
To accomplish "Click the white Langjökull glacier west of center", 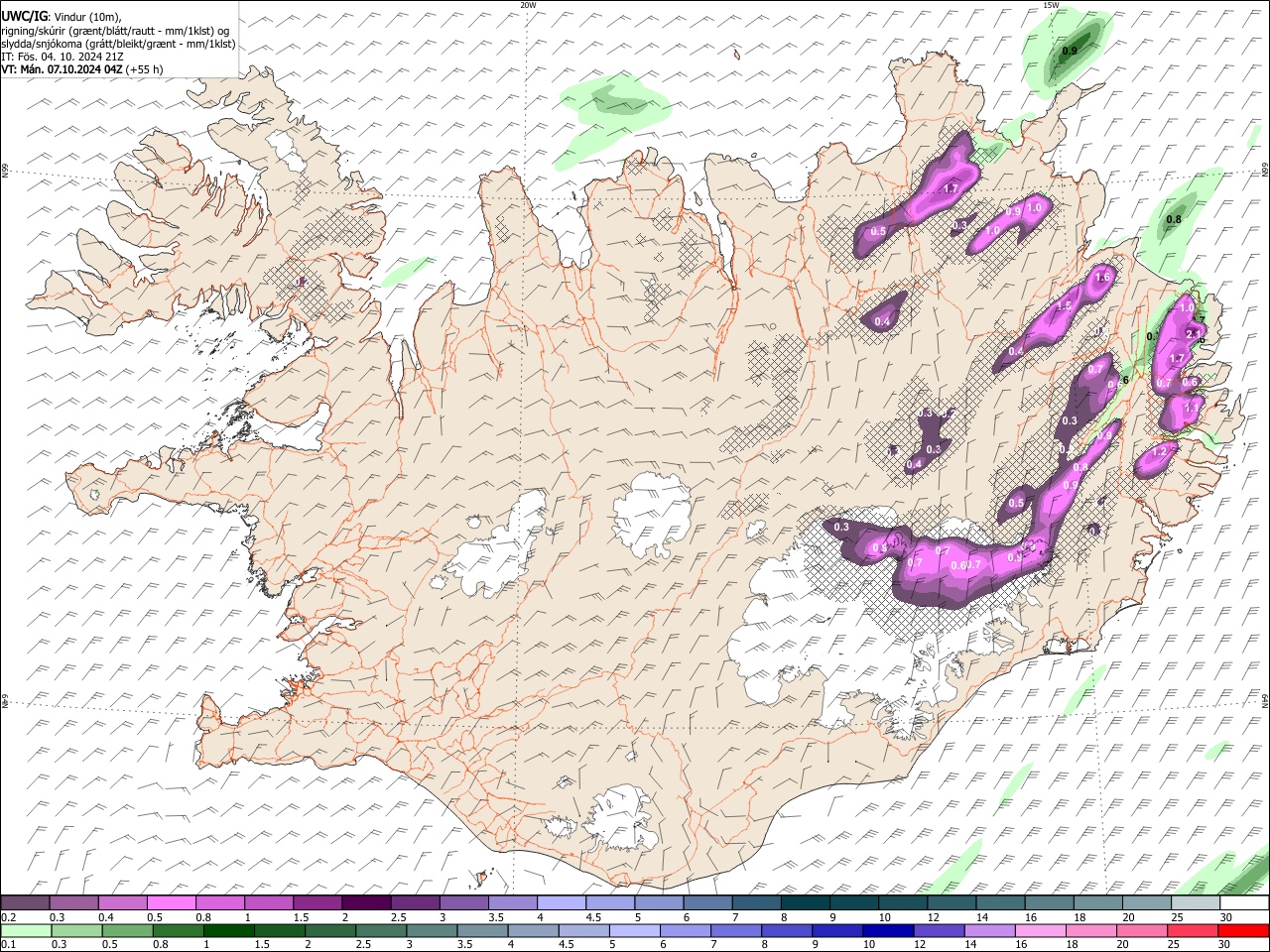I will click(x=501, y=550).
